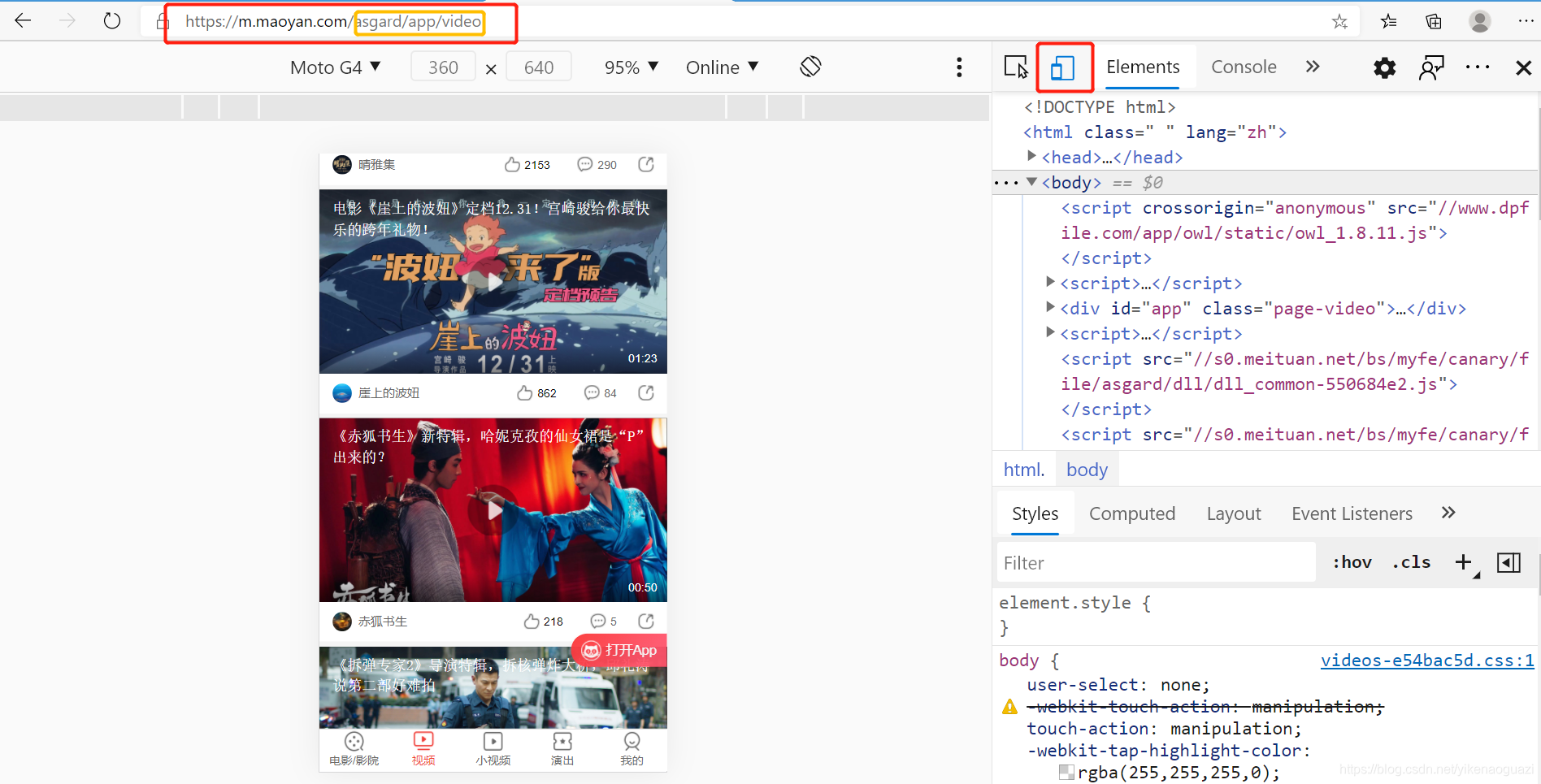Click the user profile avatar
This screenshot has width=1541, height=784.
coord(1480,22)
